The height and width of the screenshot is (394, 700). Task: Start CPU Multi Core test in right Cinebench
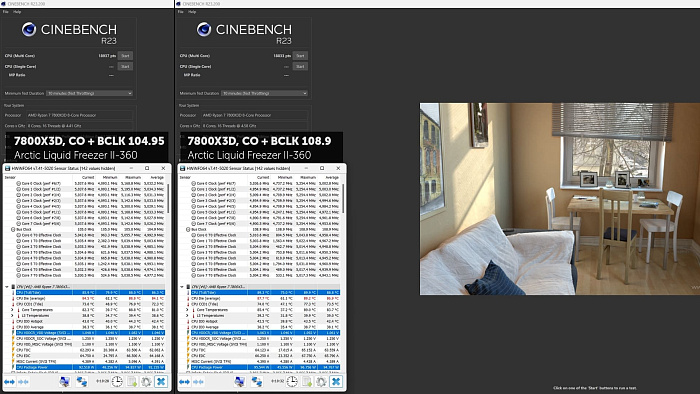[x=300, y=56]
